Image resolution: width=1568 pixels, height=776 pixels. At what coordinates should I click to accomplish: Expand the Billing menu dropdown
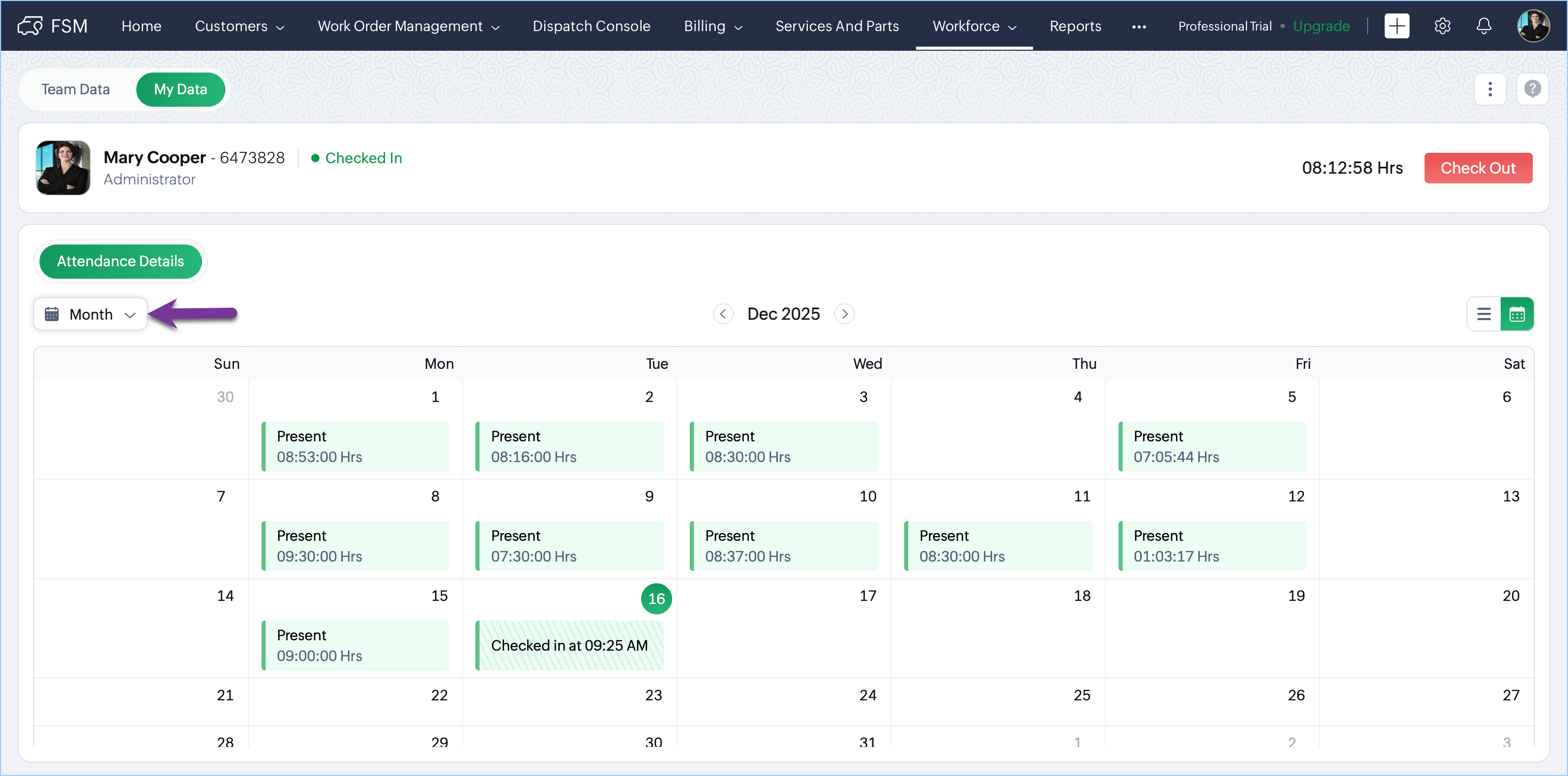713,26
